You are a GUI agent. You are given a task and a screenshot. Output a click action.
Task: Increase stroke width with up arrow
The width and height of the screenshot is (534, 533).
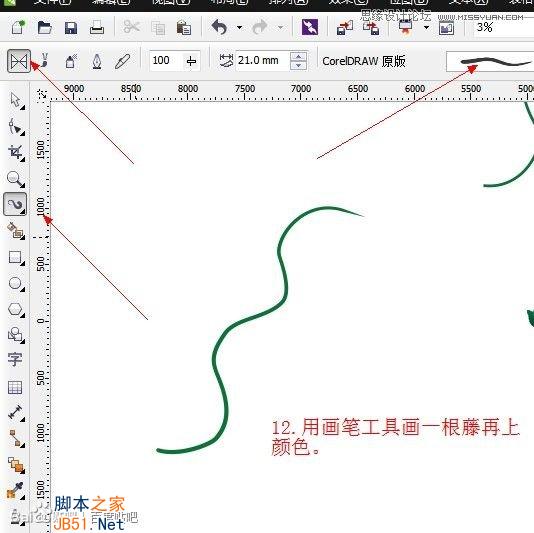click(299, 56)
